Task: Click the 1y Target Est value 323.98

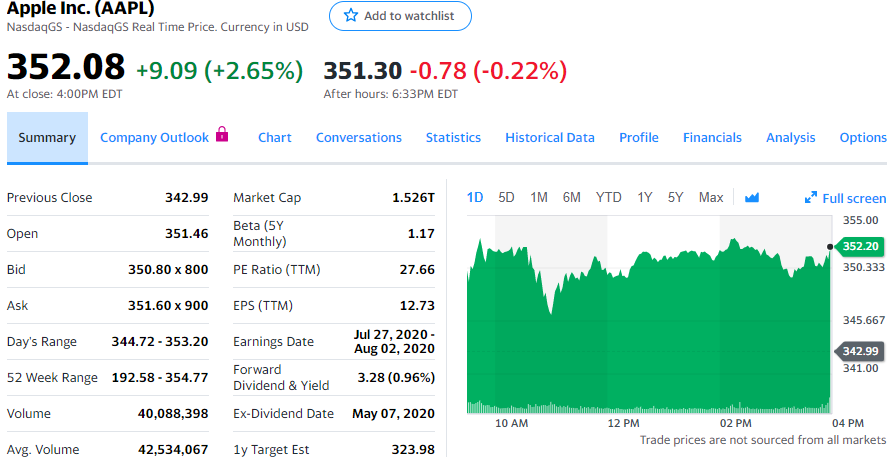Action: [414, 450]
